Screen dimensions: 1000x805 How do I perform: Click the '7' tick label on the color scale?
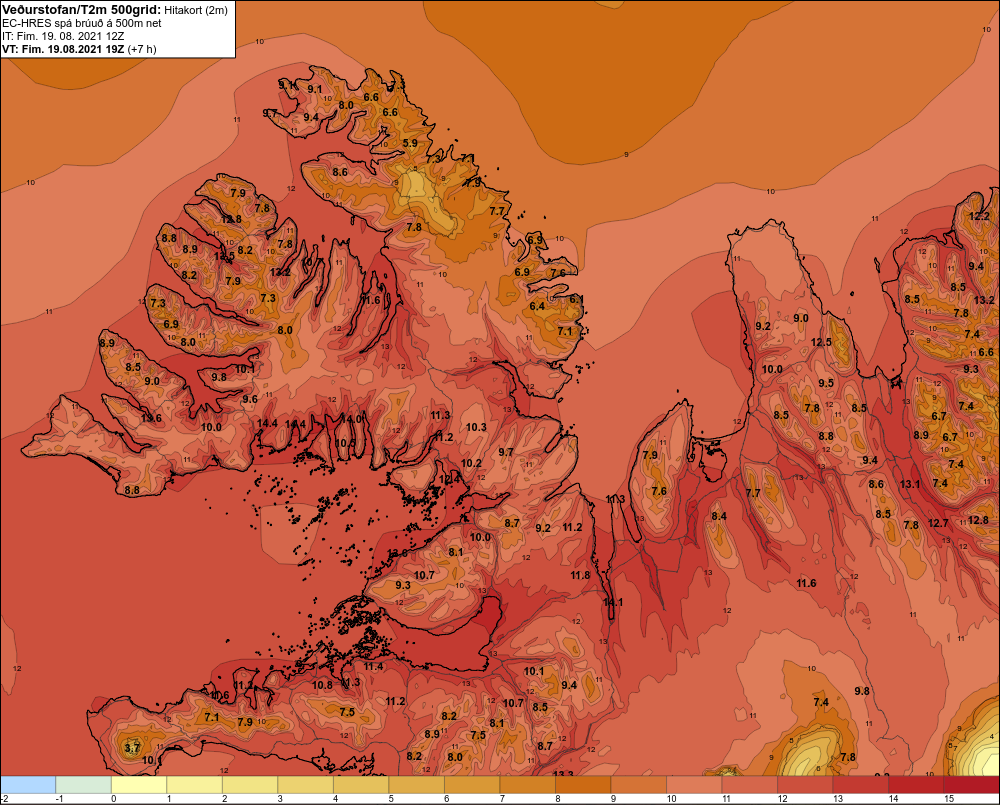(x=502, y=799)
